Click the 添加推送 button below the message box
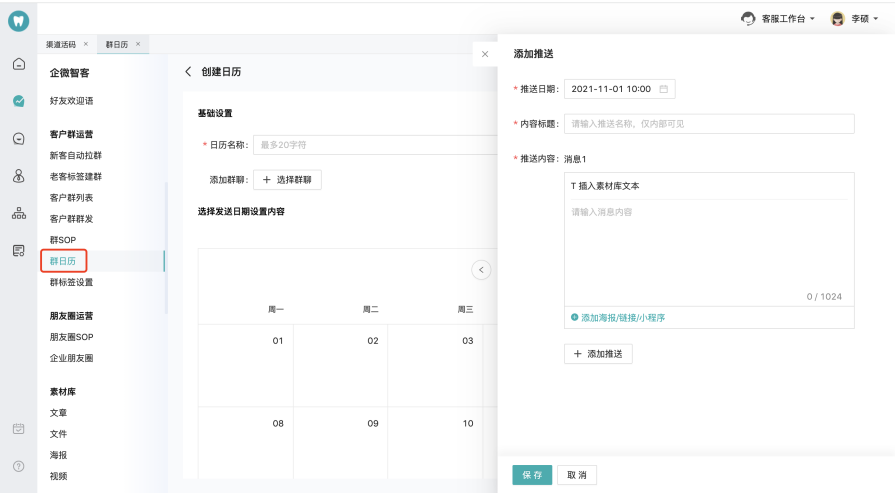 pos(598,354)
